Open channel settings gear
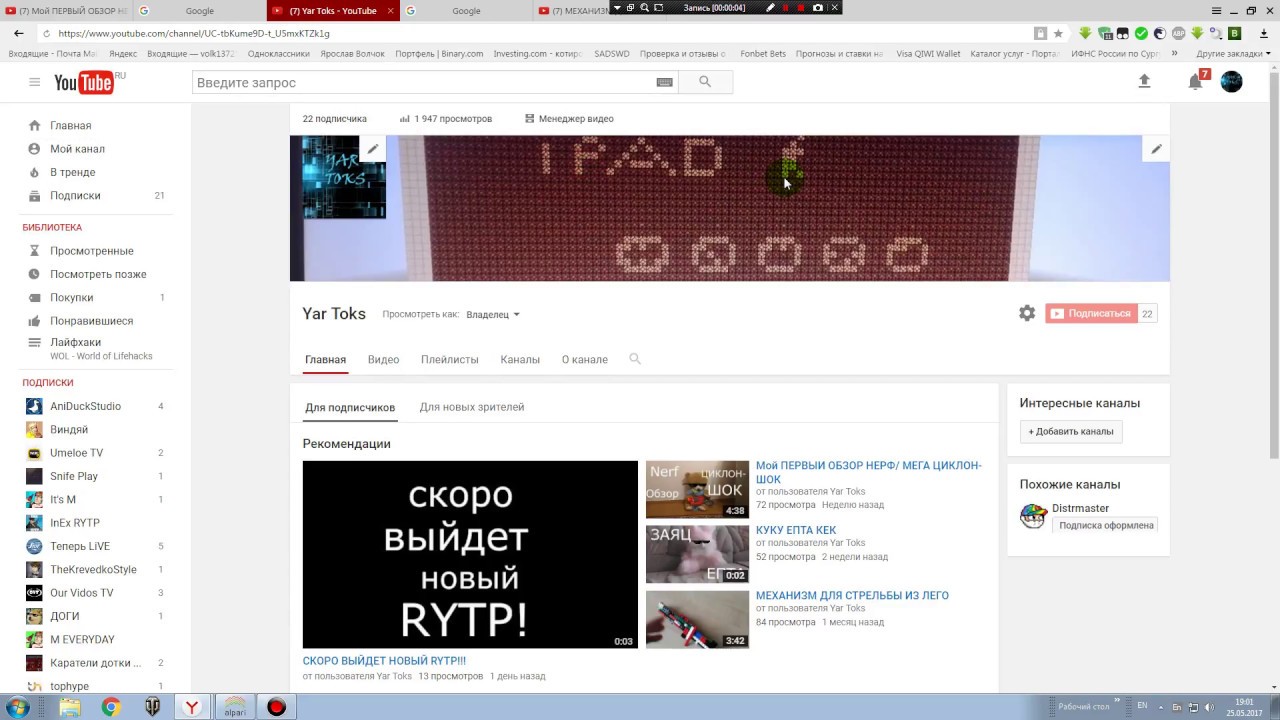Screen dimensions: 1280x720 pos(1027,313)
